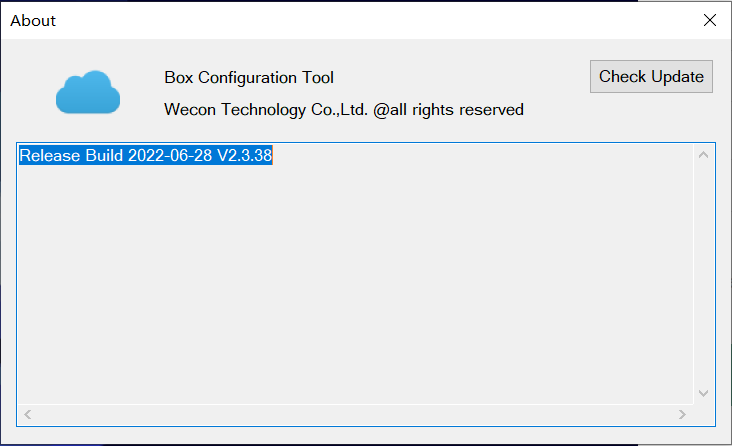The image size is (732, 446).
Task: Click the horizontal scrollbar track middle
Action: coord(354,414)
